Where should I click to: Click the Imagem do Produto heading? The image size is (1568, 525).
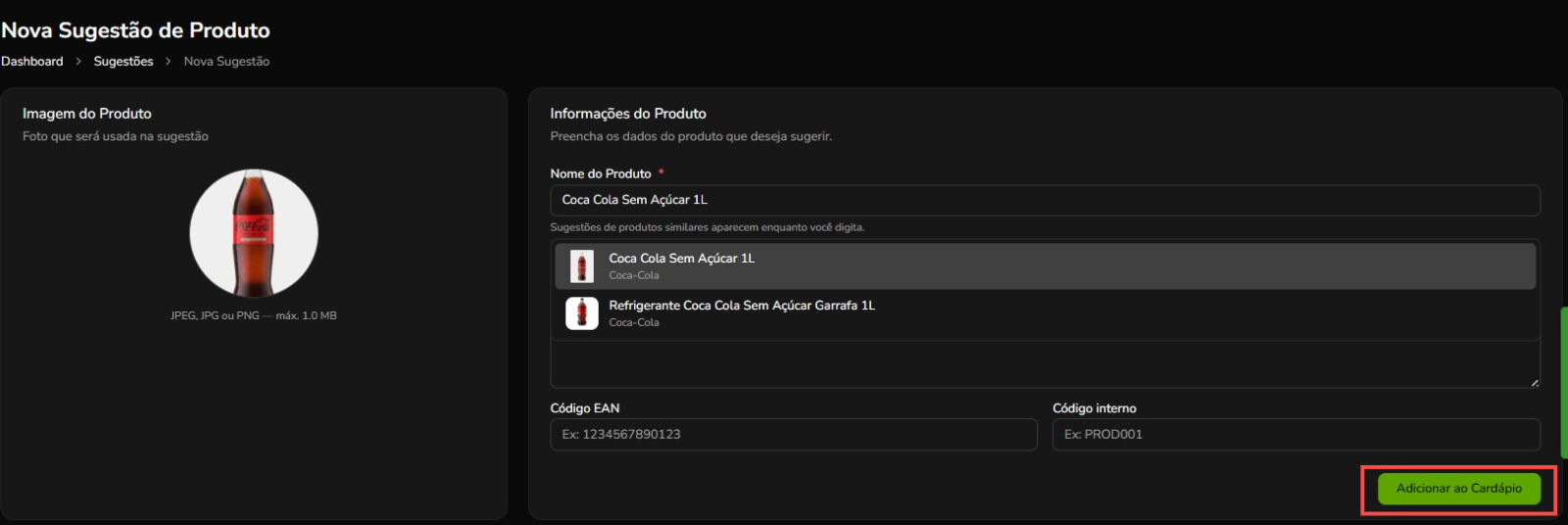(x=87, y=114)
